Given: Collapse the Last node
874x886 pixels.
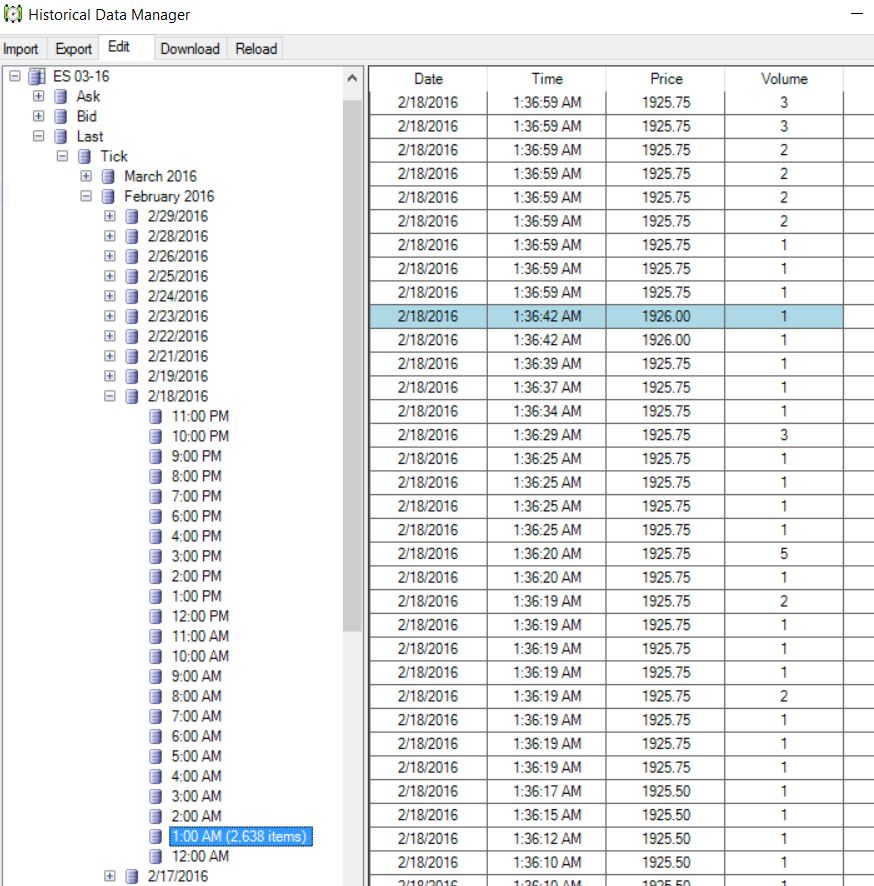Looking at the screenshot, I should tap(38, 136).
